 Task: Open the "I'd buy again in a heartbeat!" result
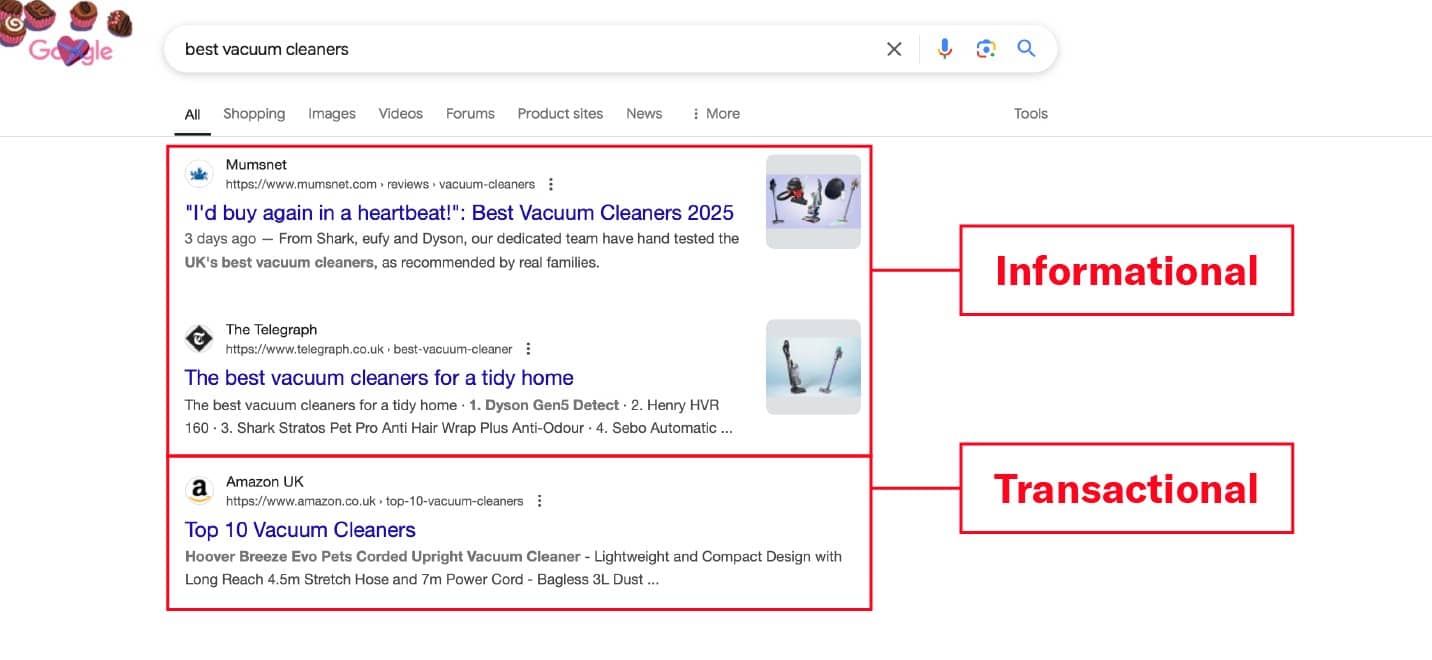459,213
